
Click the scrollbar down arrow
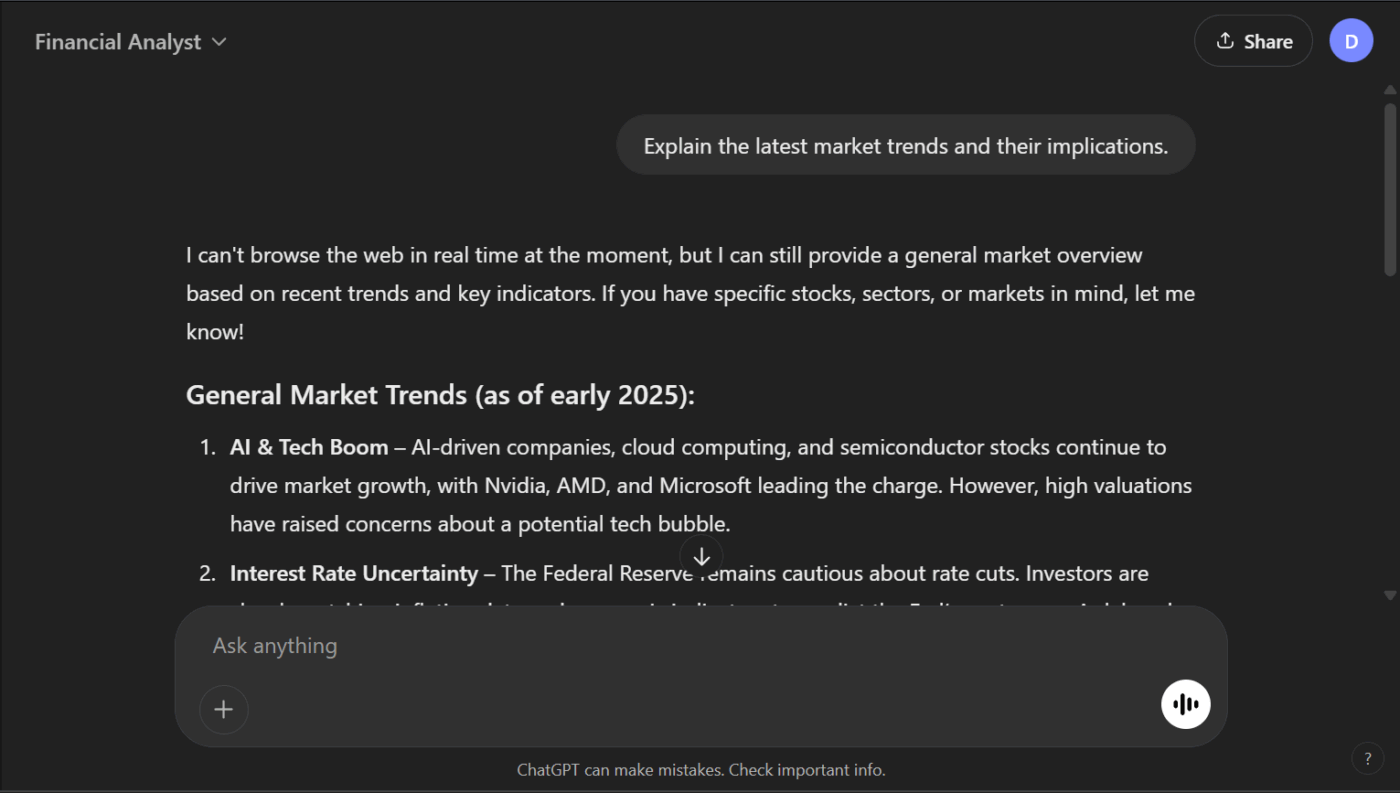(x=1390, y=595)
